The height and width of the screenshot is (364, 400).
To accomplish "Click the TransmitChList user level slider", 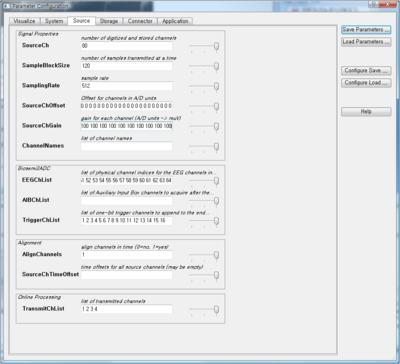I will pos(204,310).
